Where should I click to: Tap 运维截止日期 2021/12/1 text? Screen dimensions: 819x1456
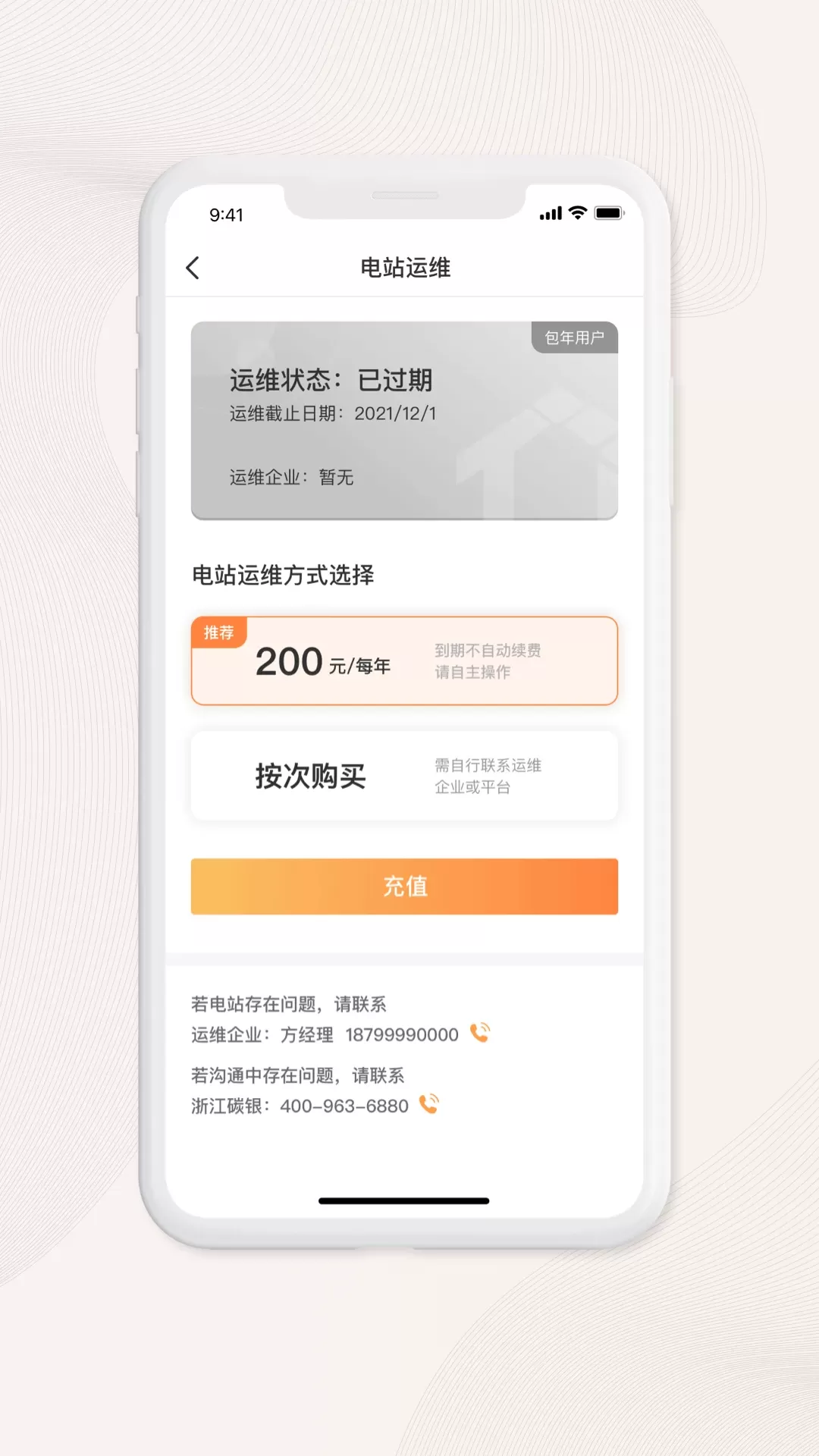[x=333, y=413]
